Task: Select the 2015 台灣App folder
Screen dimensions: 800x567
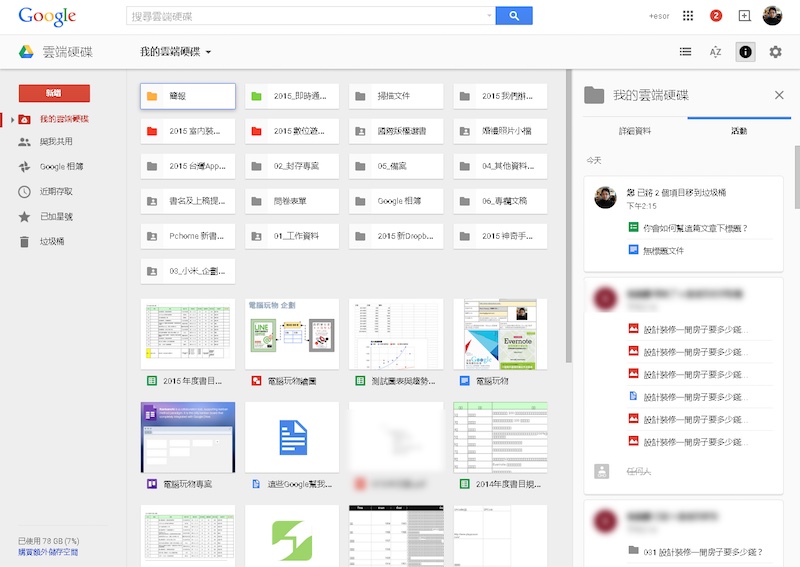Action: [x=188, y=166]
